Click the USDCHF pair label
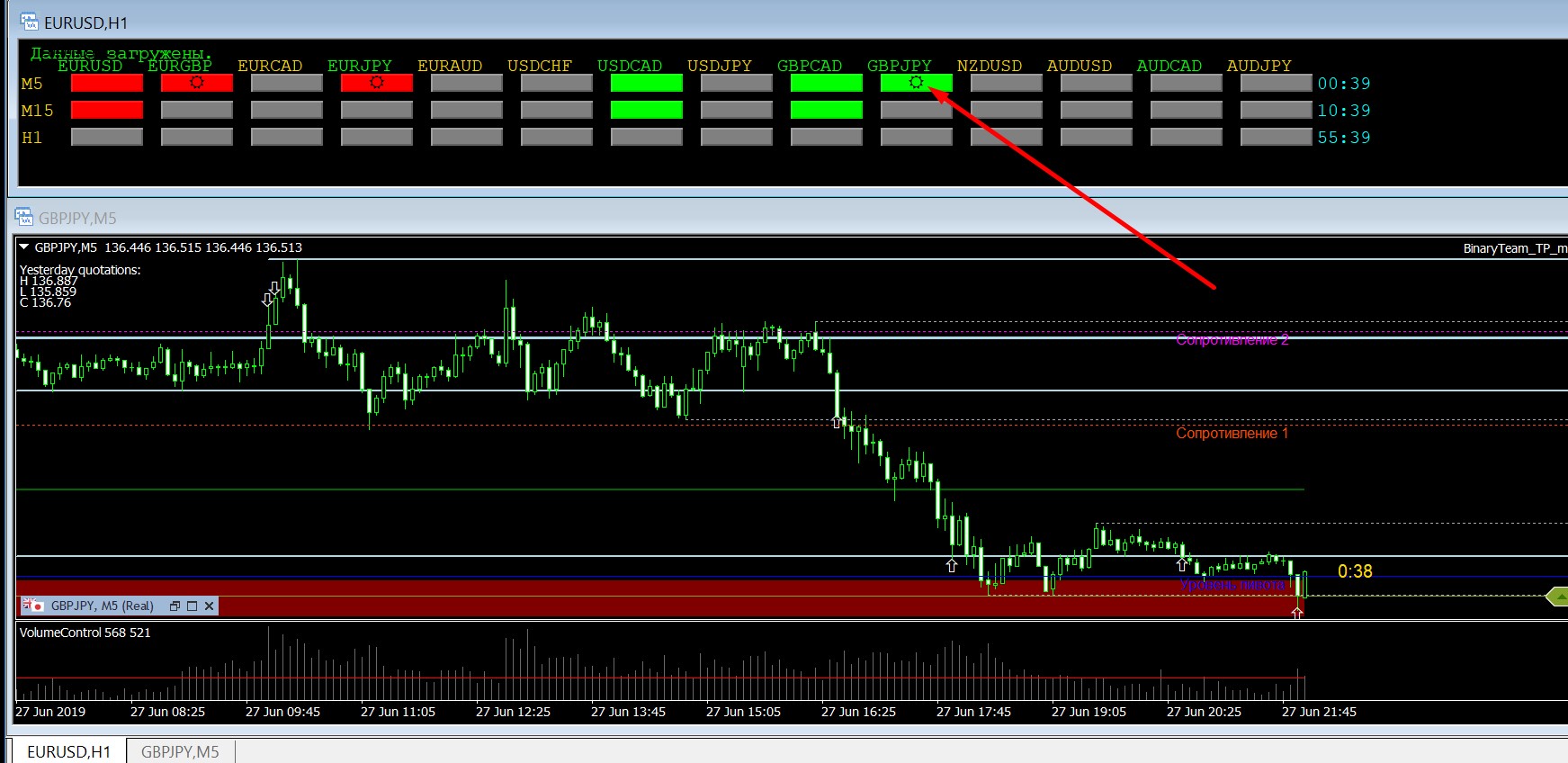 pyautogui.click(x=540, y=66)
